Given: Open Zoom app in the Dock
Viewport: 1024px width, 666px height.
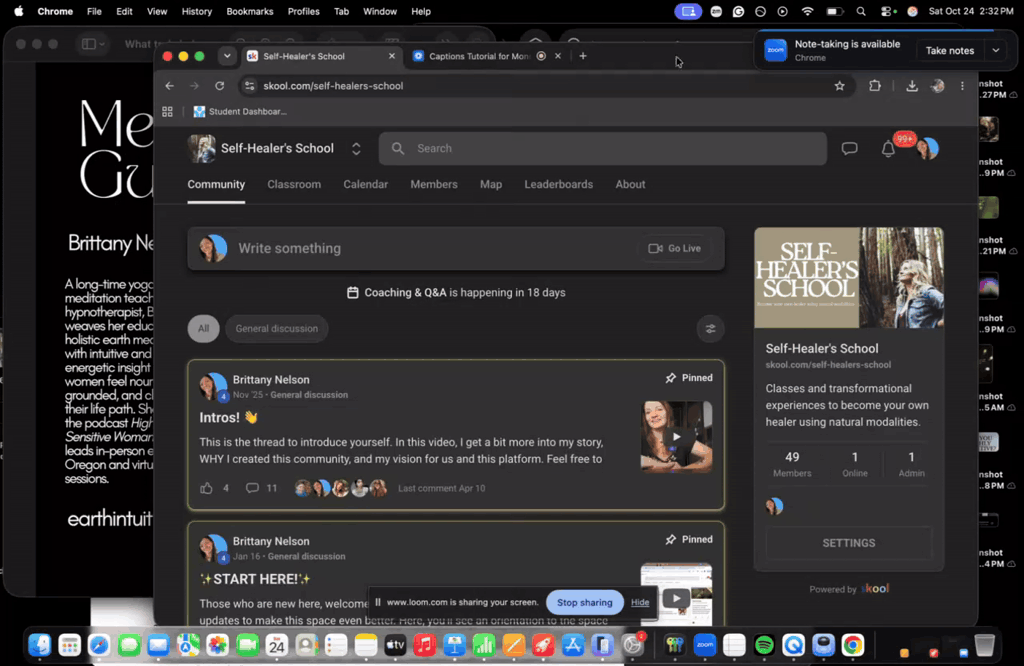Looking at the screenshot, I should 705,646.
